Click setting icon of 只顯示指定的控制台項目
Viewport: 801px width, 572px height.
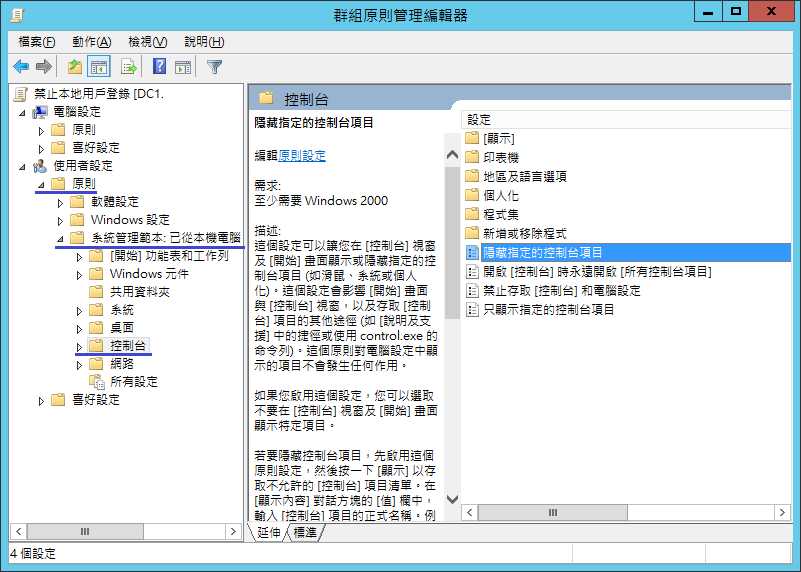click(472, 309)
